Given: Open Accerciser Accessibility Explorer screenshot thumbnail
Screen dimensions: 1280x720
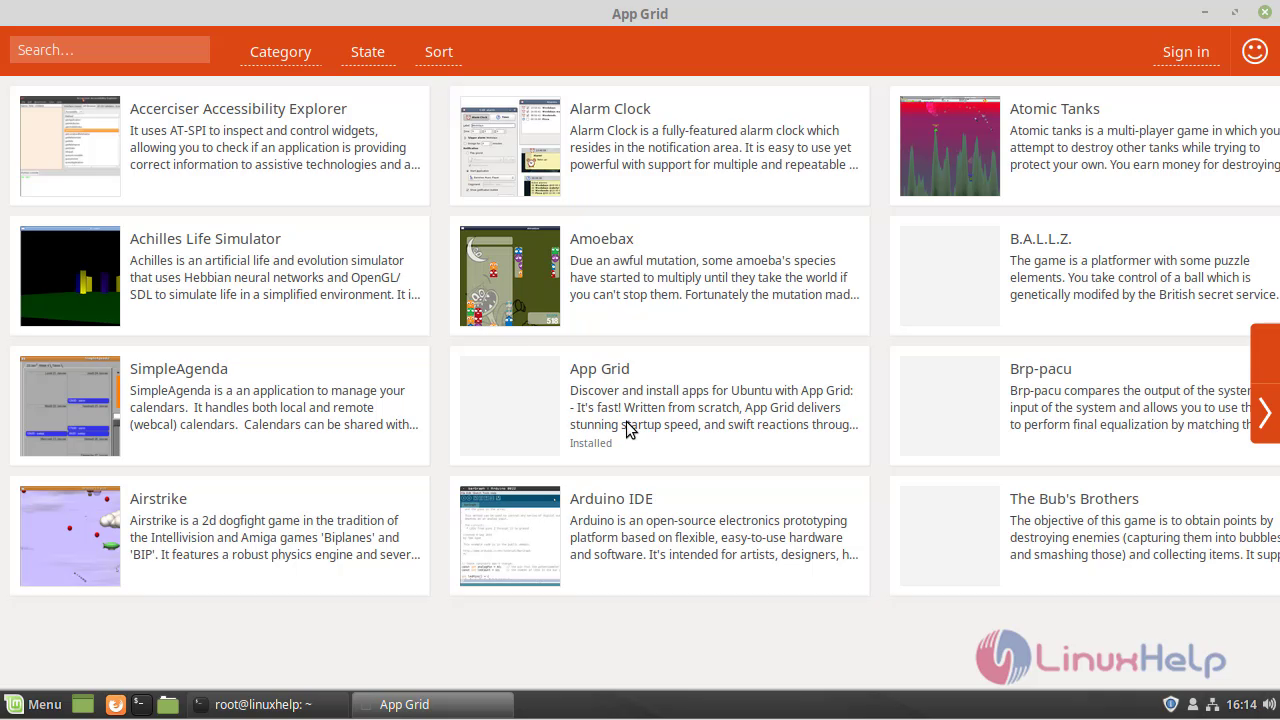Looking at the screenshot, I should (x=70, y=146).
